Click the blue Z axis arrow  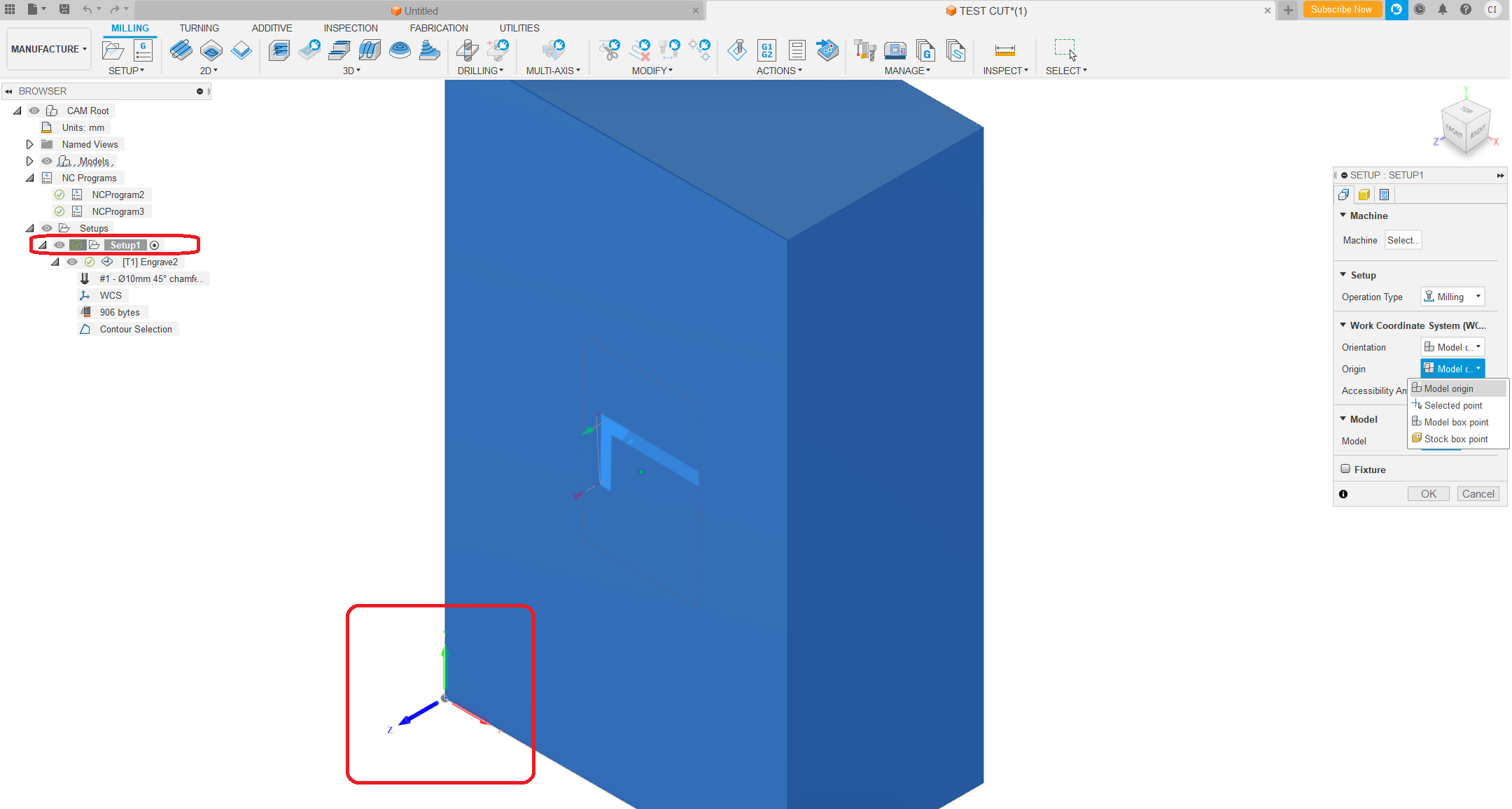click(419, 714)
